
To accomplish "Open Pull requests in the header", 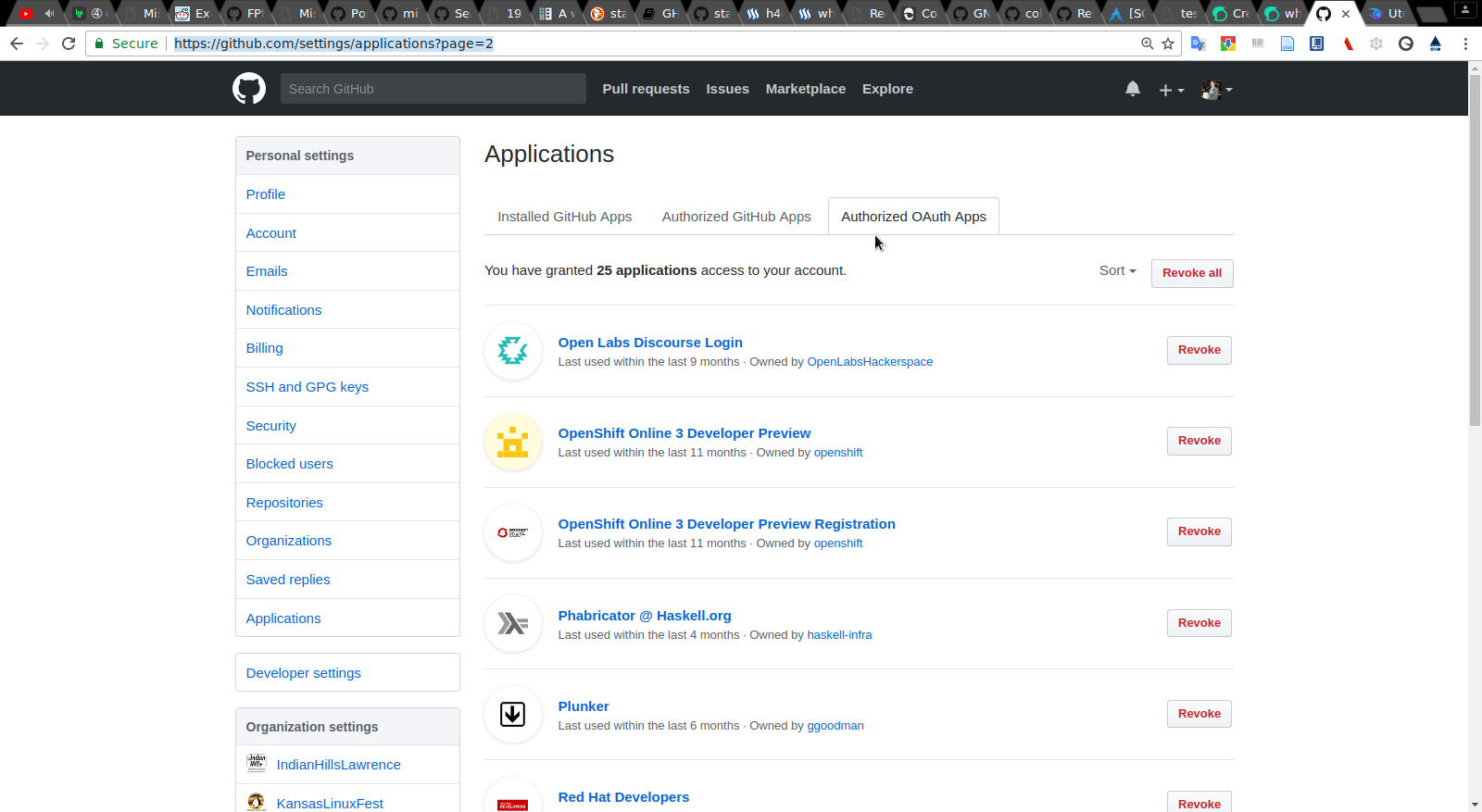I will click(x=646, y=89).
